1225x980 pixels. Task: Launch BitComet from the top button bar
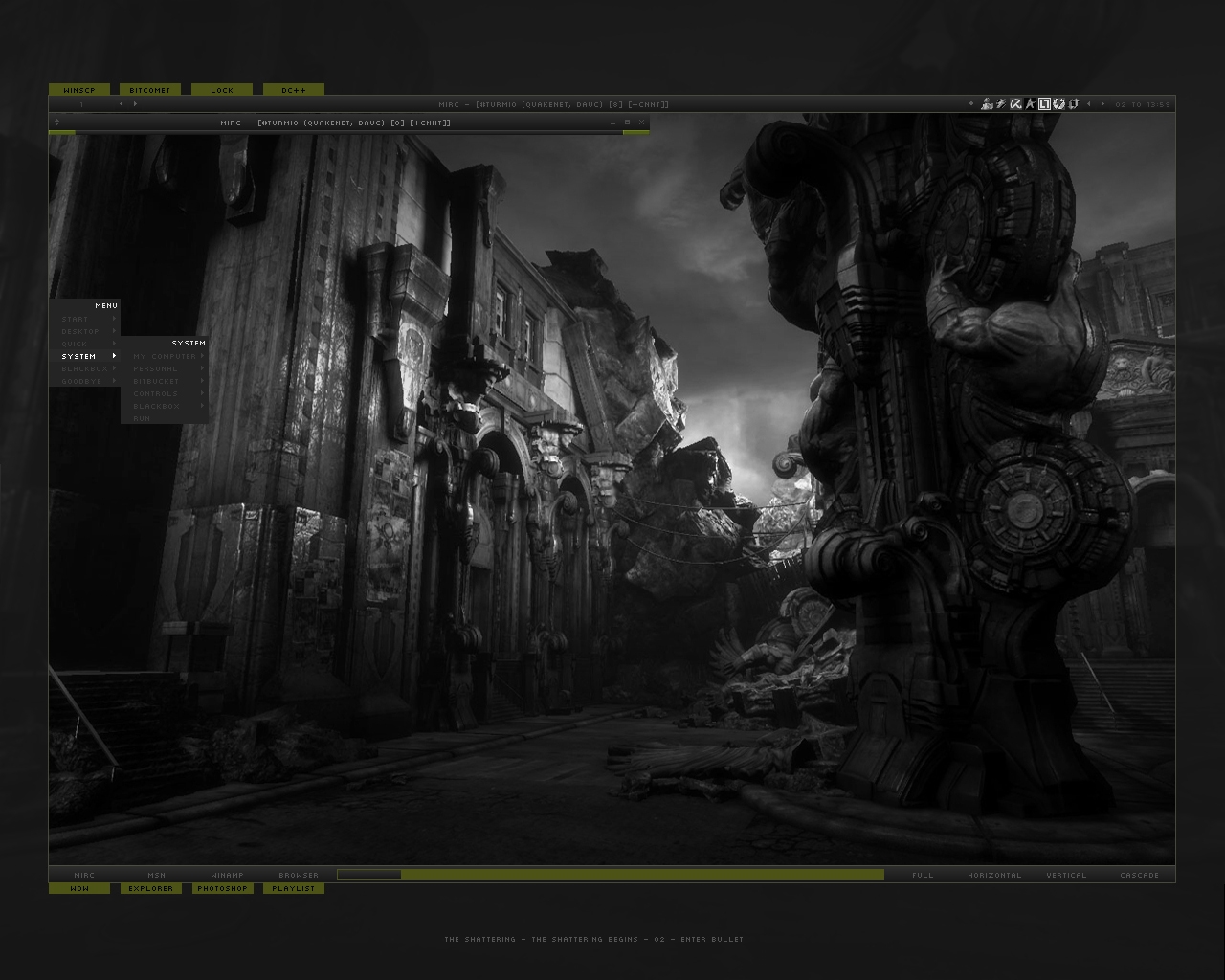point(150,90)
